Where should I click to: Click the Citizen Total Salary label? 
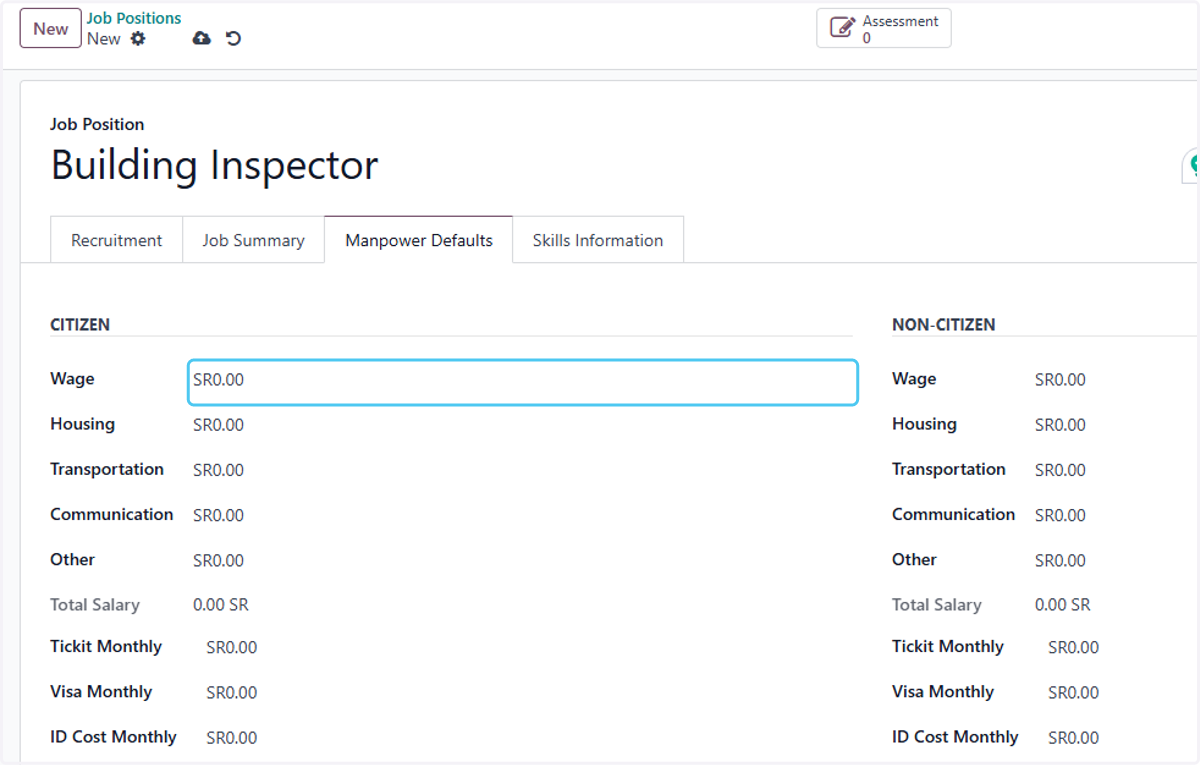[x=95, y=605]
